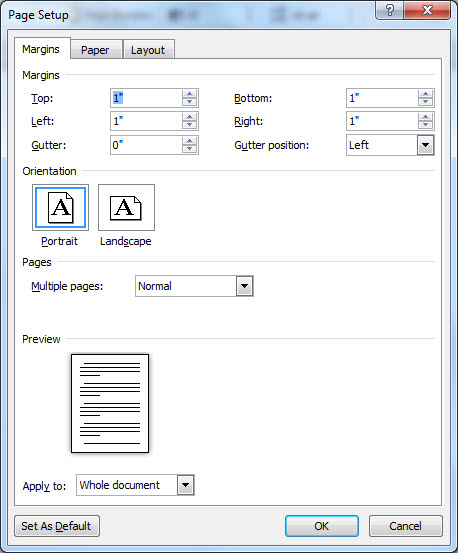
Task: Click the Cancel button
Action: [x=405, y=526]
